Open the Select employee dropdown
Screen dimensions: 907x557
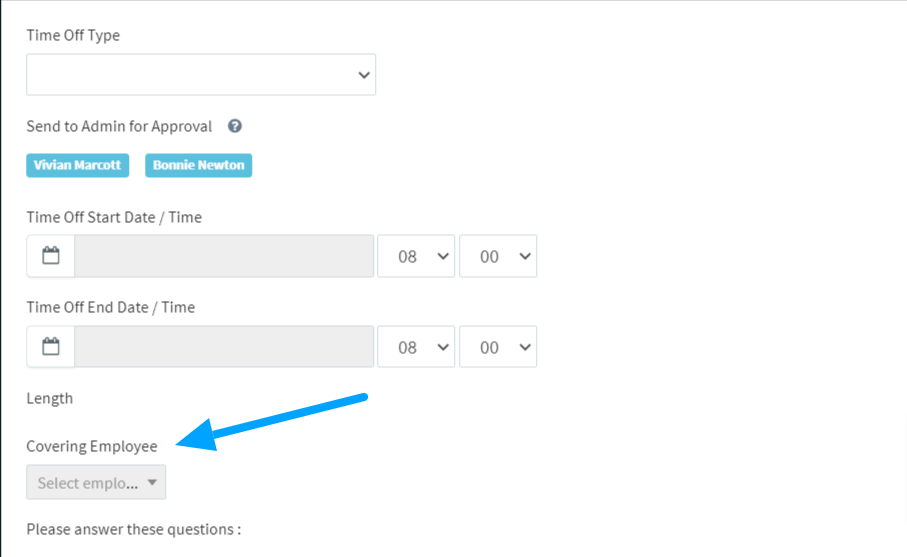(x=96, y=482)
